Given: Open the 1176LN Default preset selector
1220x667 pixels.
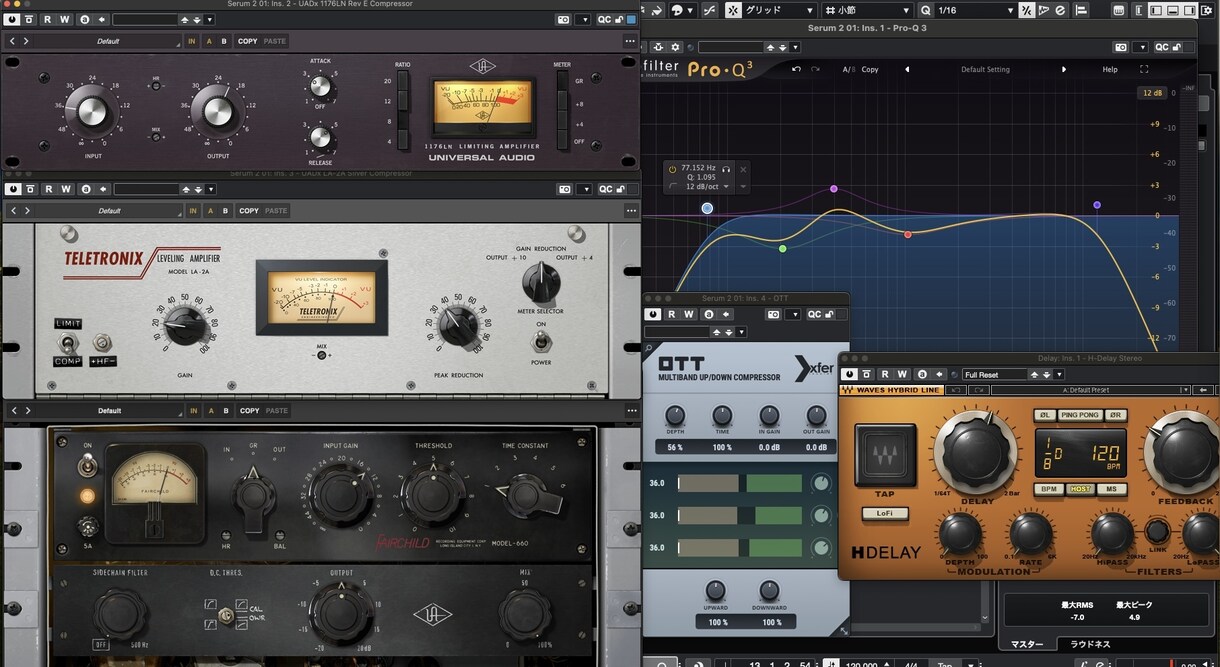Looking at the screenshot, I should (108, 41).
